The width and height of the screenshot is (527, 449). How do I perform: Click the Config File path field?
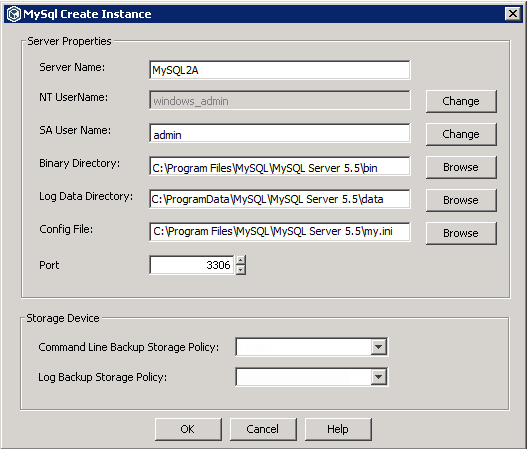click(x=280, y=232)
